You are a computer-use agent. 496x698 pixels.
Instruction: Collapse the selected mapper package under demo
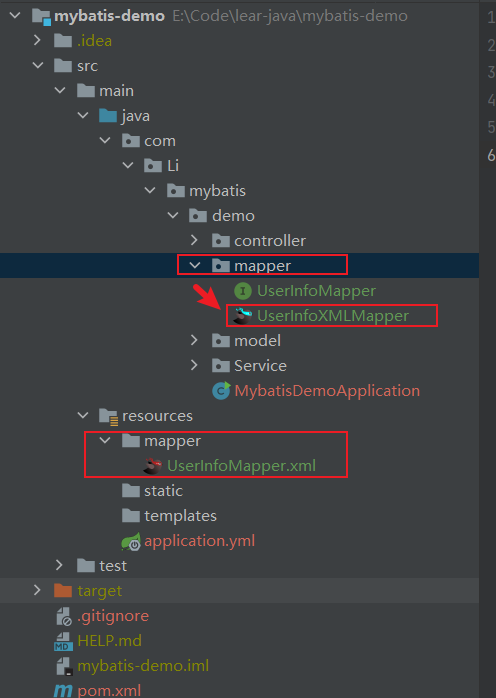point(195,265)
